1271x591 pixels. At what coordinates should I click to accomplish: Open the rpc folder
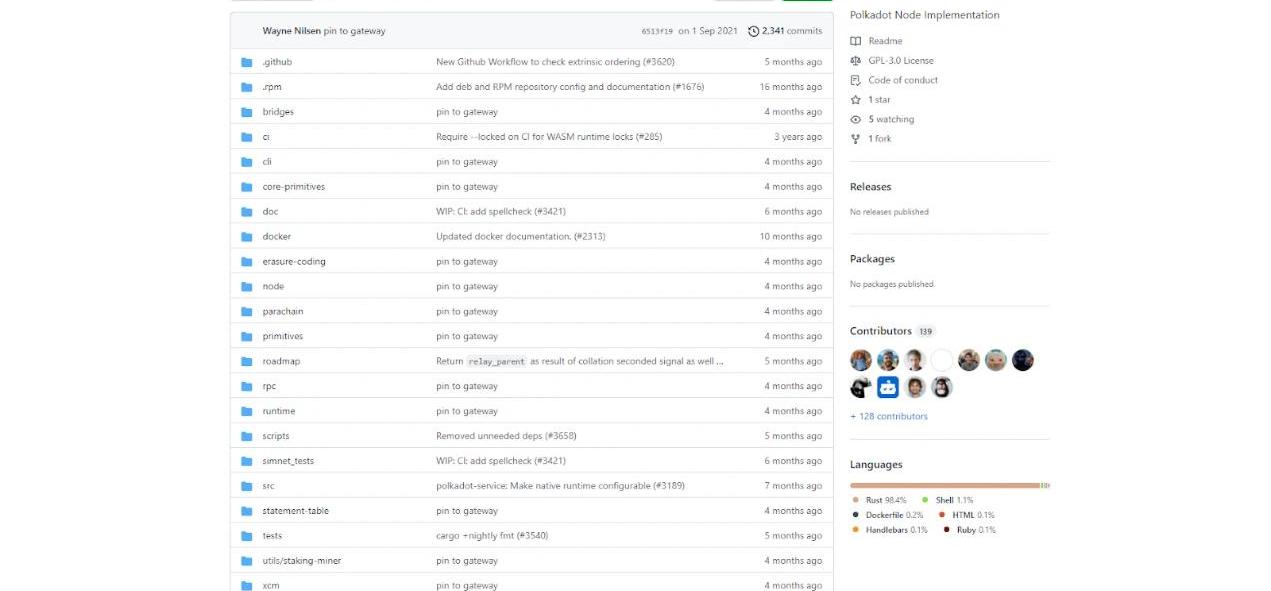(x=269, y=386)
